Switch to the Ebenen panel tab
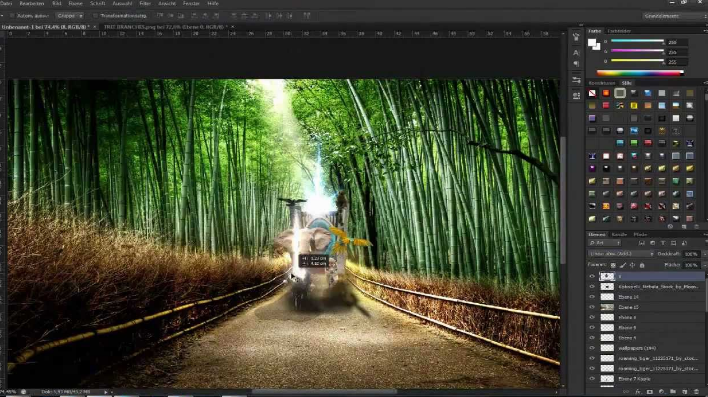Viewport: 708px width, 397px height. tap(596, 234)
